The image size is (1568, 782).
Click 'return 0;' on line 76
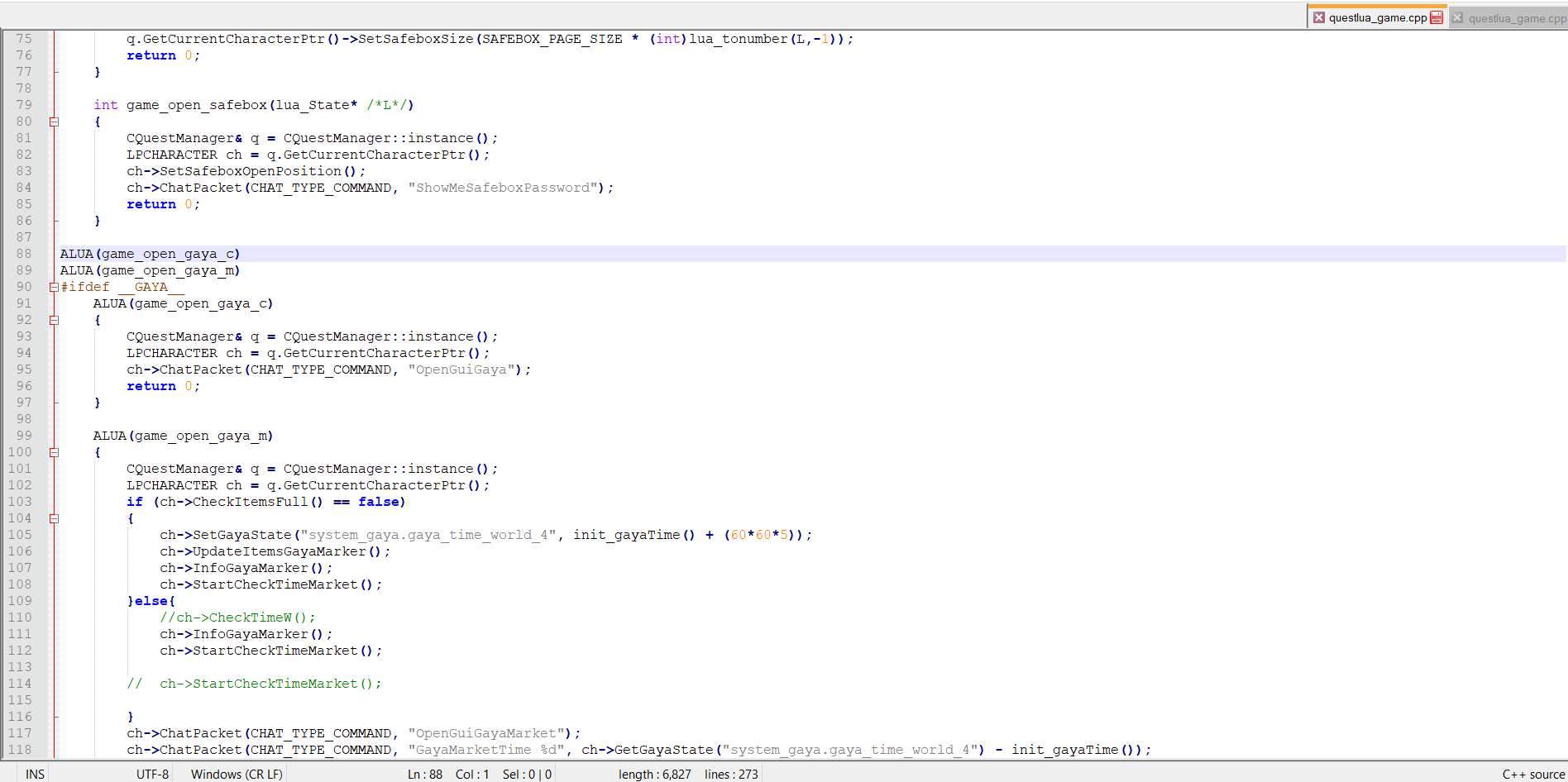pyautogui.click(x=163, y=55)
